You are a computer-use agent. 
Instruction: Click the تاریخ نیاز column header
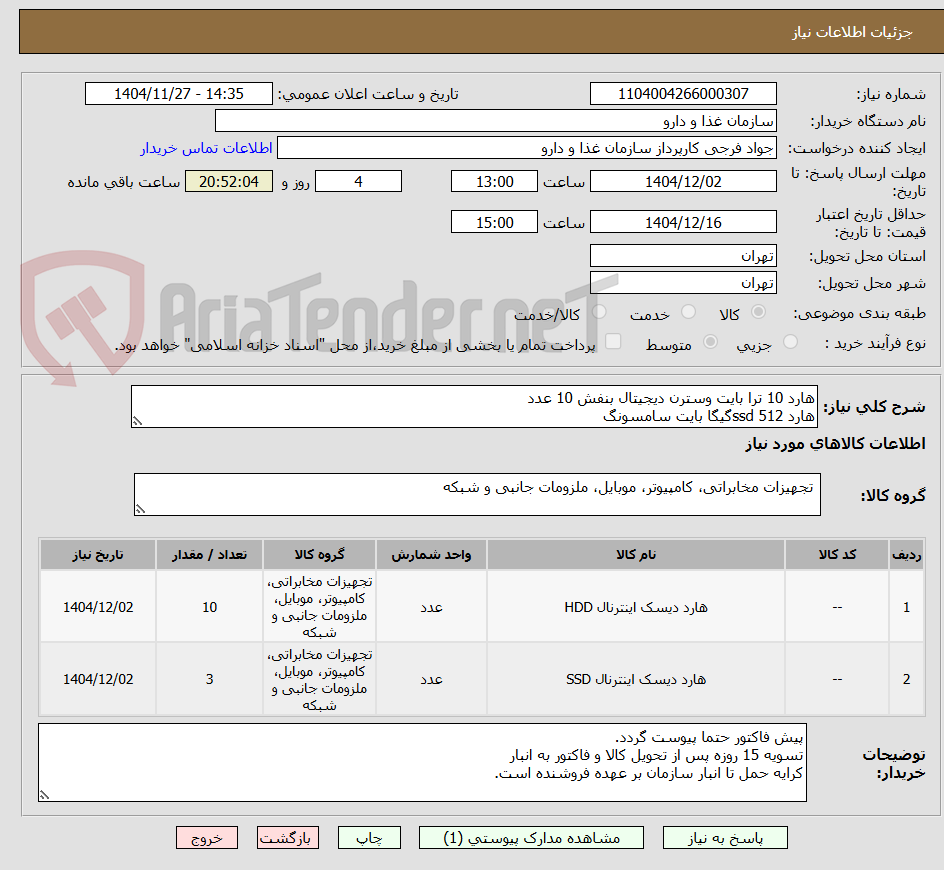tap(98, 555)
